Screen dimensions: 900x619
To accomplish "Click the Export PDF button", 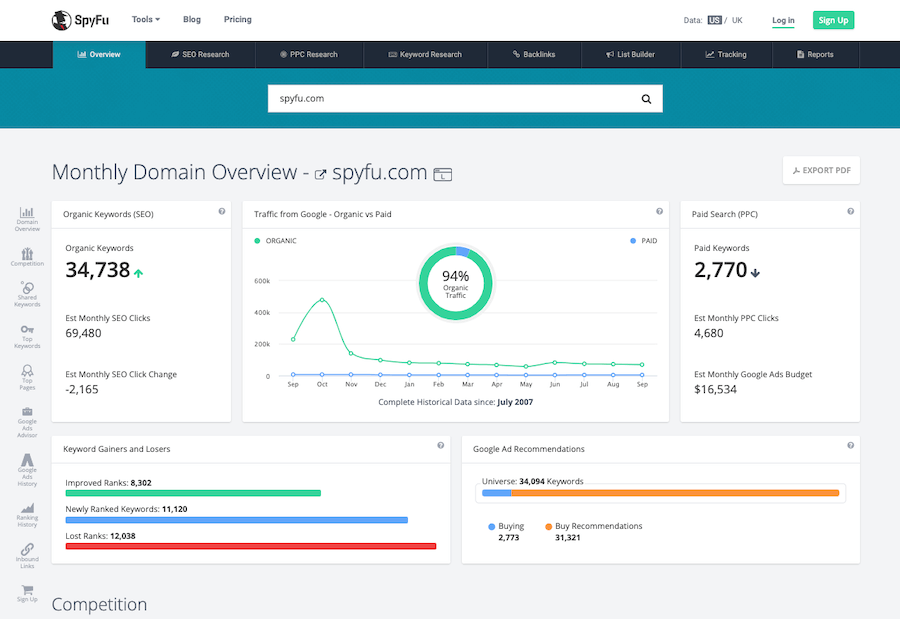I will click(x=821, y=171).
